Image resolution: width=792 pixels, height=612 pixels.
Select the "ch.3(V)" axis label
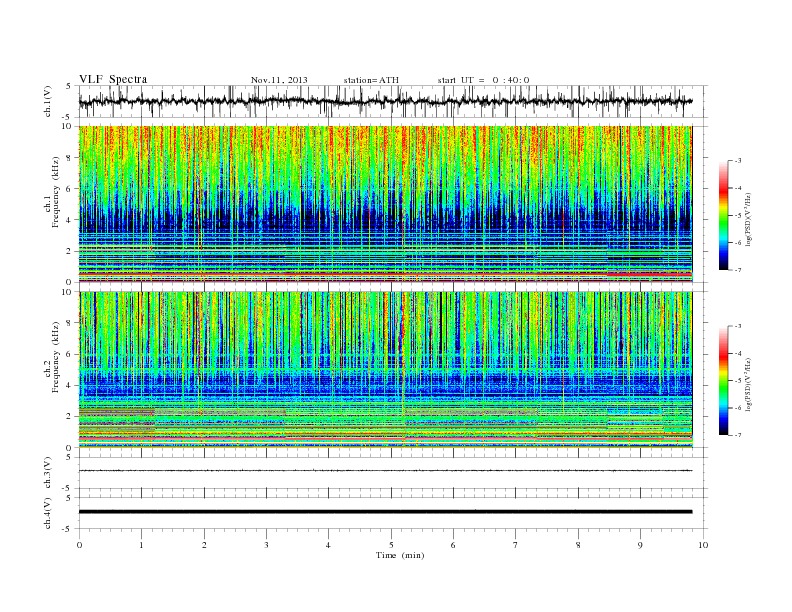[48, 473]
